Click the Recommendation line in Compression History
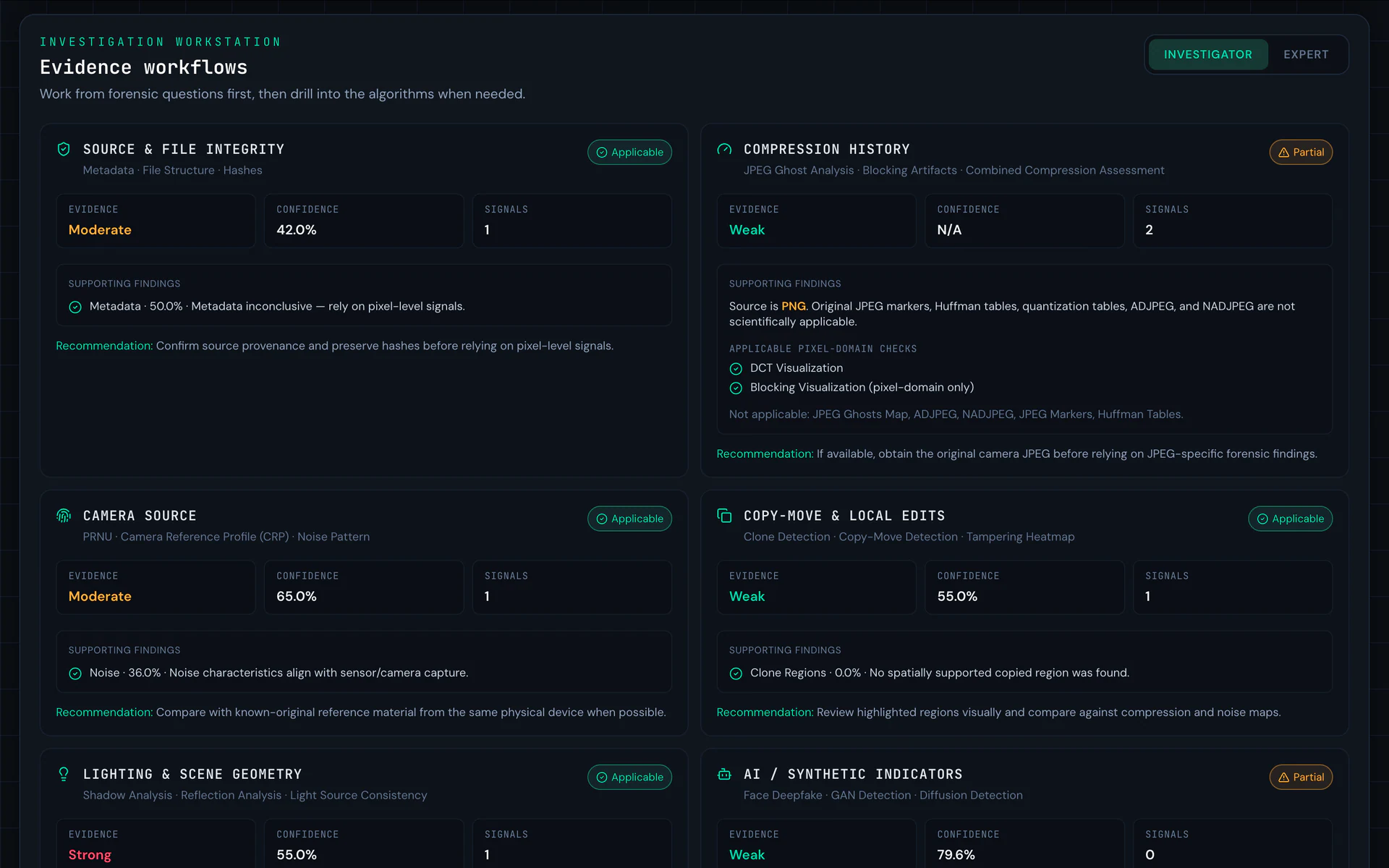 tap(1016, 454)
